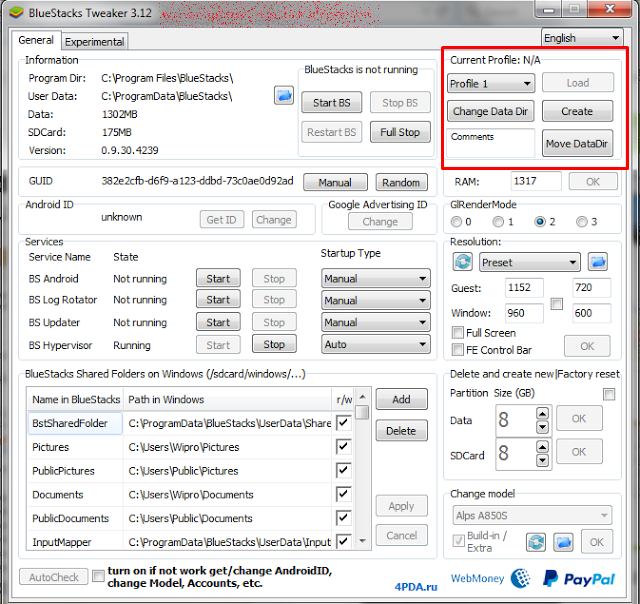Click the WebMoney donation logo

click(x=490, y=578)
